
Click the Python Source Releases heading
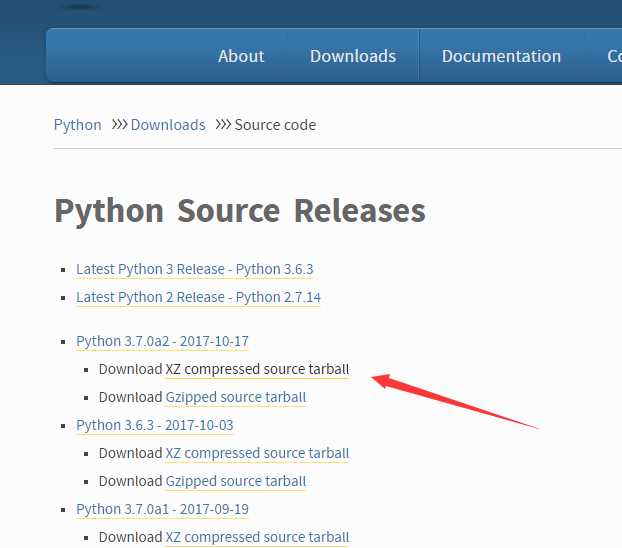pos(240,211)
